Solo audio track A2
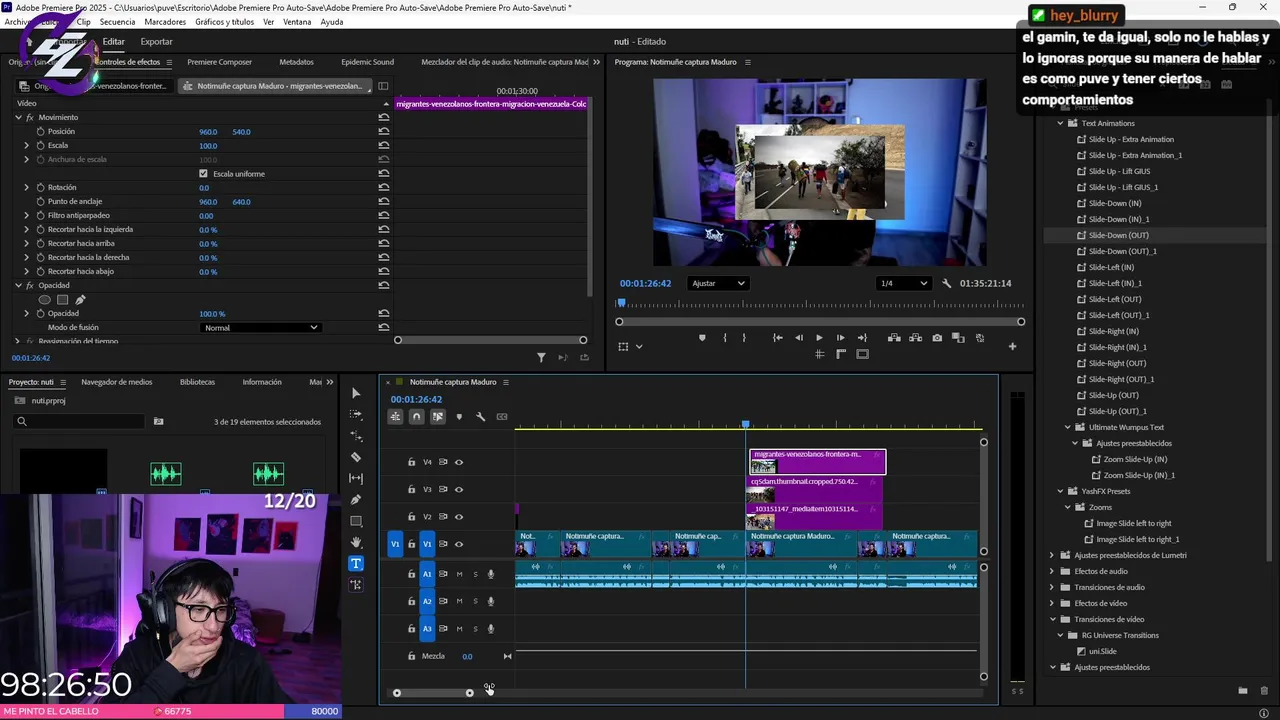Viewport: 1280px width, 720px height. [475, 601]
